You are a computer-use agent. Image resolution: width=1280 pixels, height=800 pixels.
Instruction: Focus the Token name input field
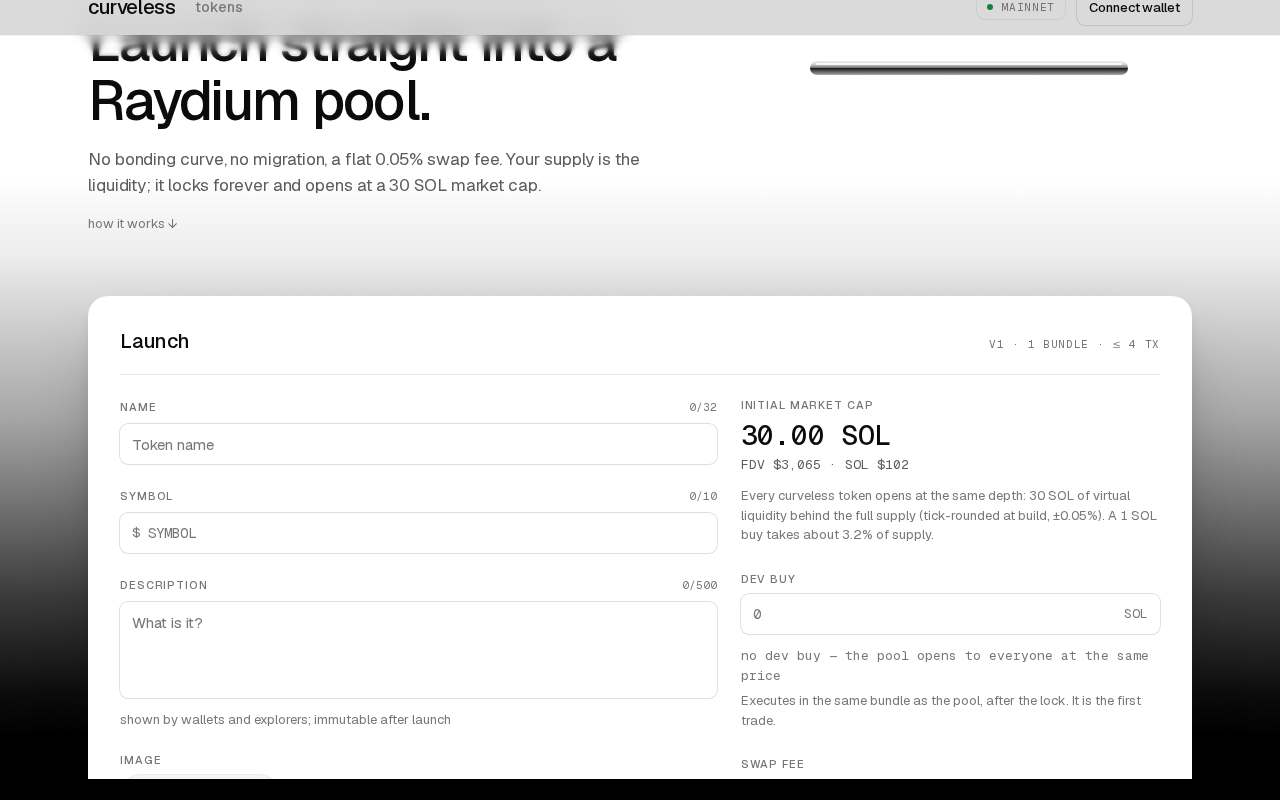(418, 444)
